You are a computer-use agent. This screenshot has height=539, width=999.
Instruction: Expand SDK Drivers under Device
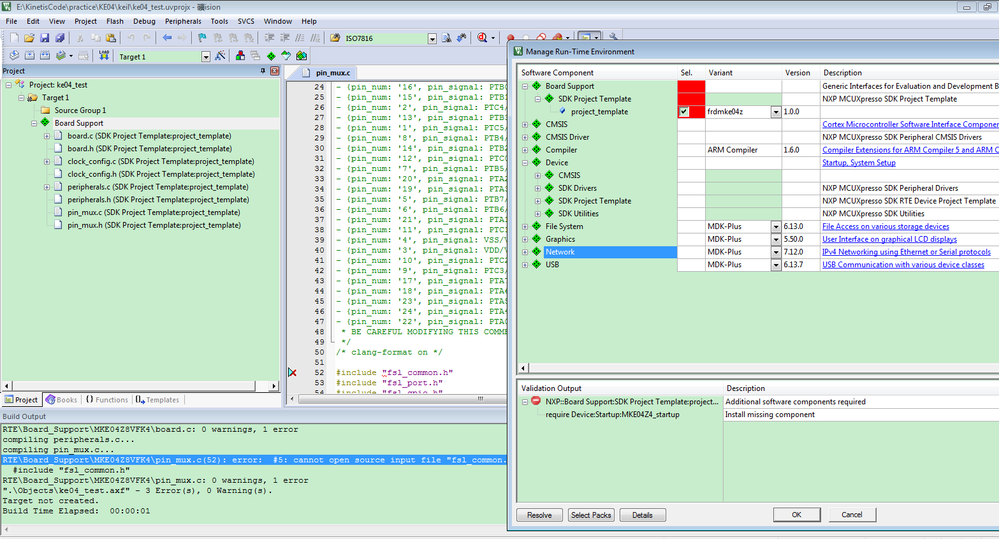click(x=538, y=188)
